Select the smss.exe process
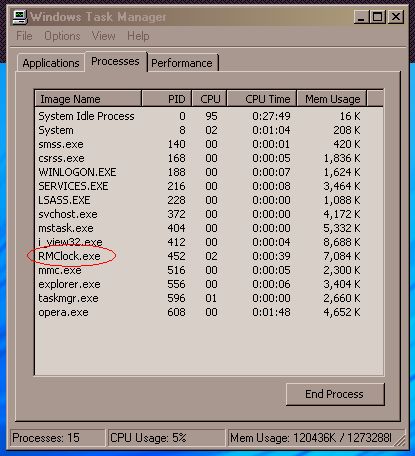Image resolution: width=415 pixels, height=456 pixels. (209, 144)
